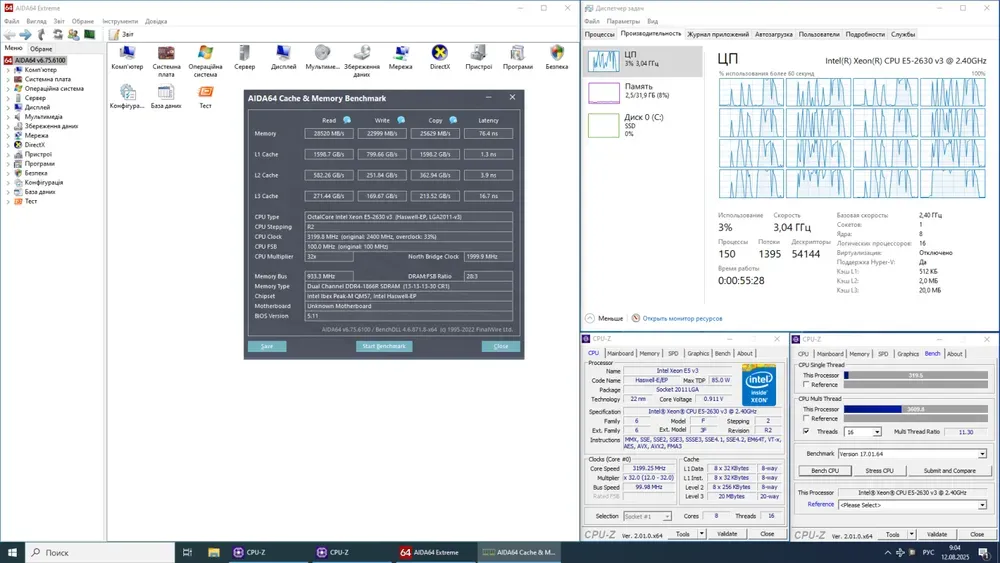This screenshot has height=563, width=1000.
Task: Expand the Дисплей tree node in sidebar
Action: tap(9, 108)
